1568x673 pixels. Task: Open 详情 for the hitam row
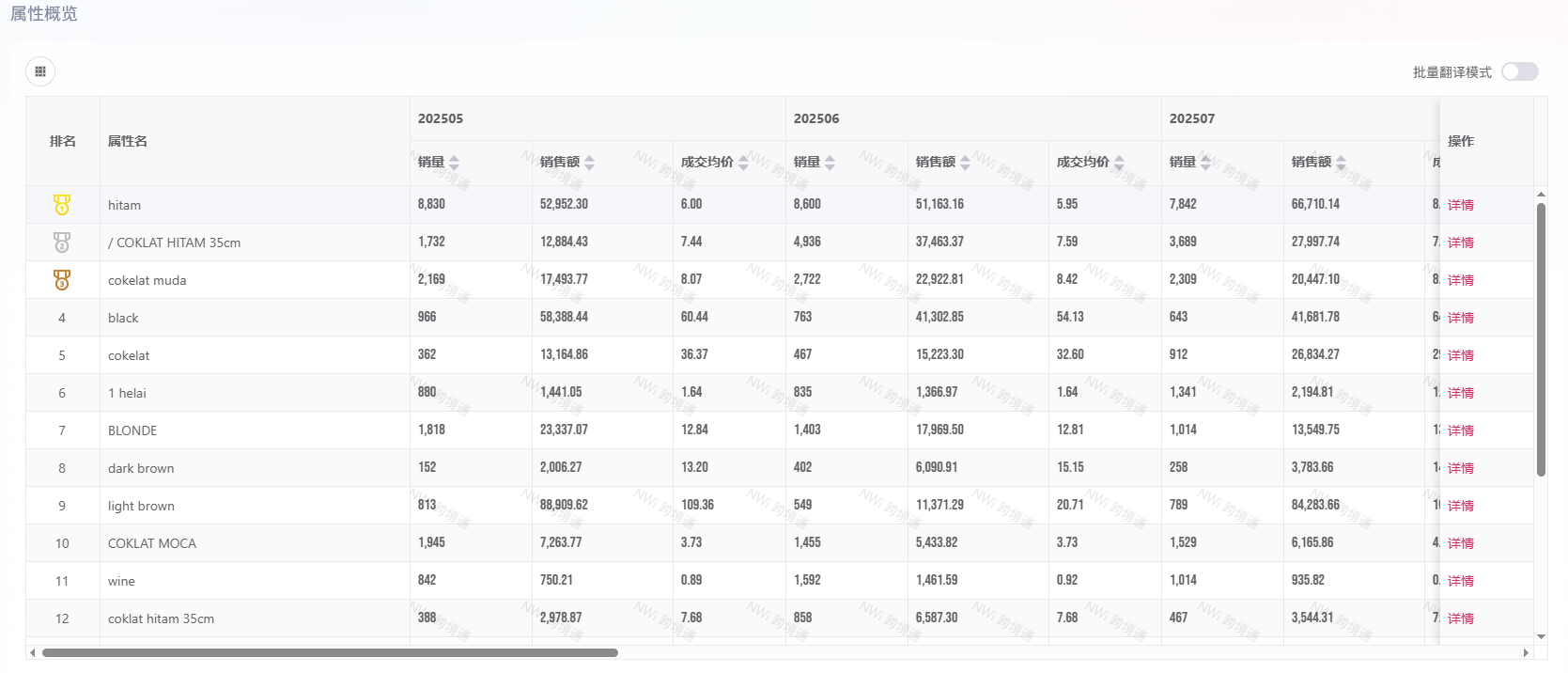tap(1460, 205)
